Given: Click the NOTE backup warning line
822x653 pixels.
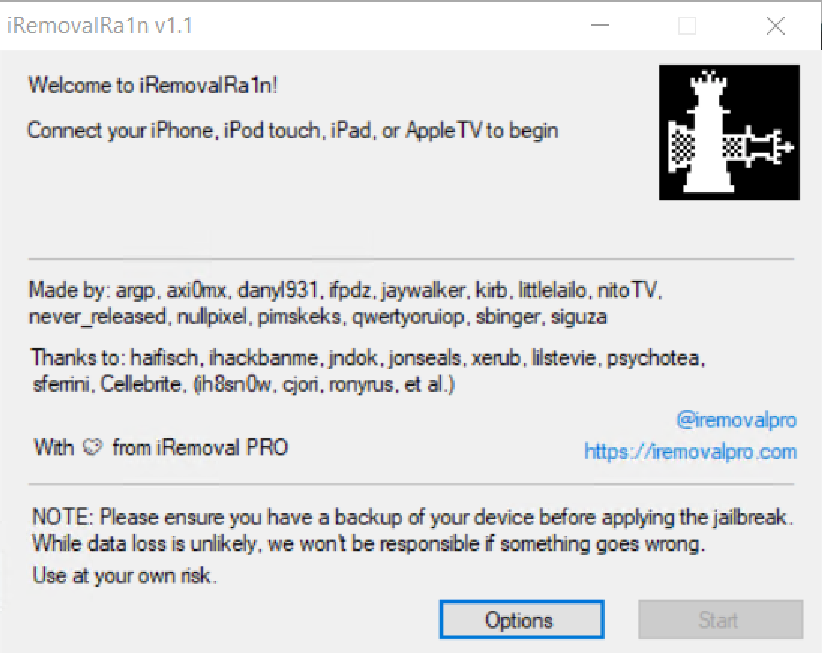Looking at the screenshot, I should (x=413, y=517).
